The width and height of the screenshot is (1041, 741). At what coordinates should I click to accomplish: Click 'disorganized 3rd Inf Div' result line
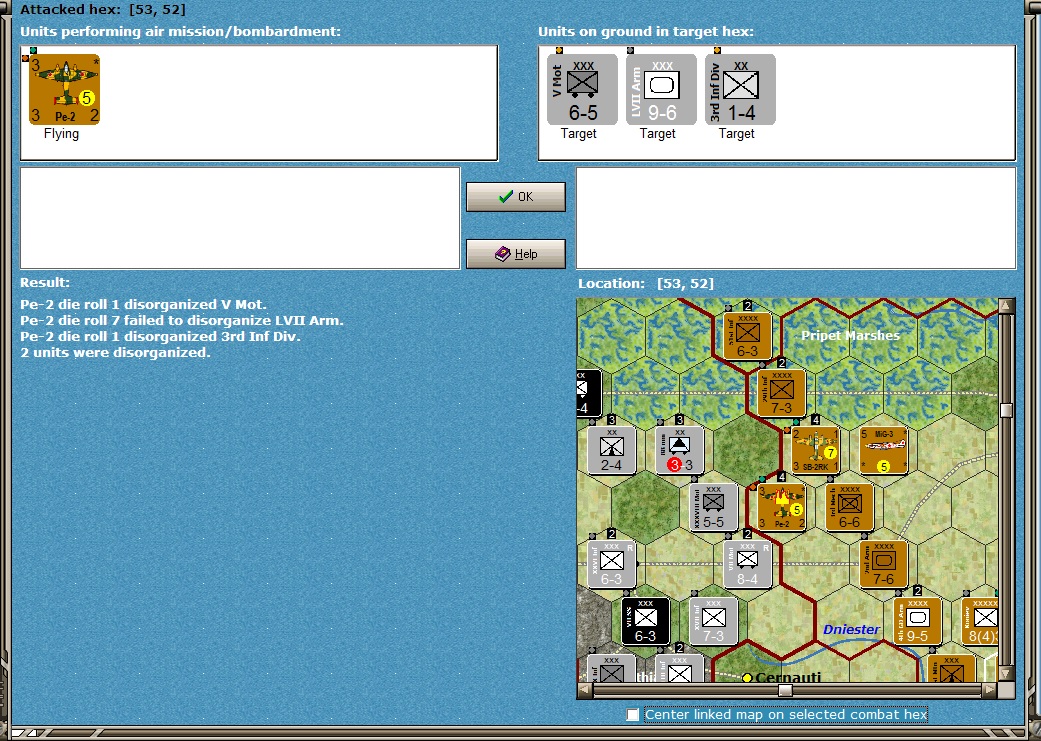point(160,337)
